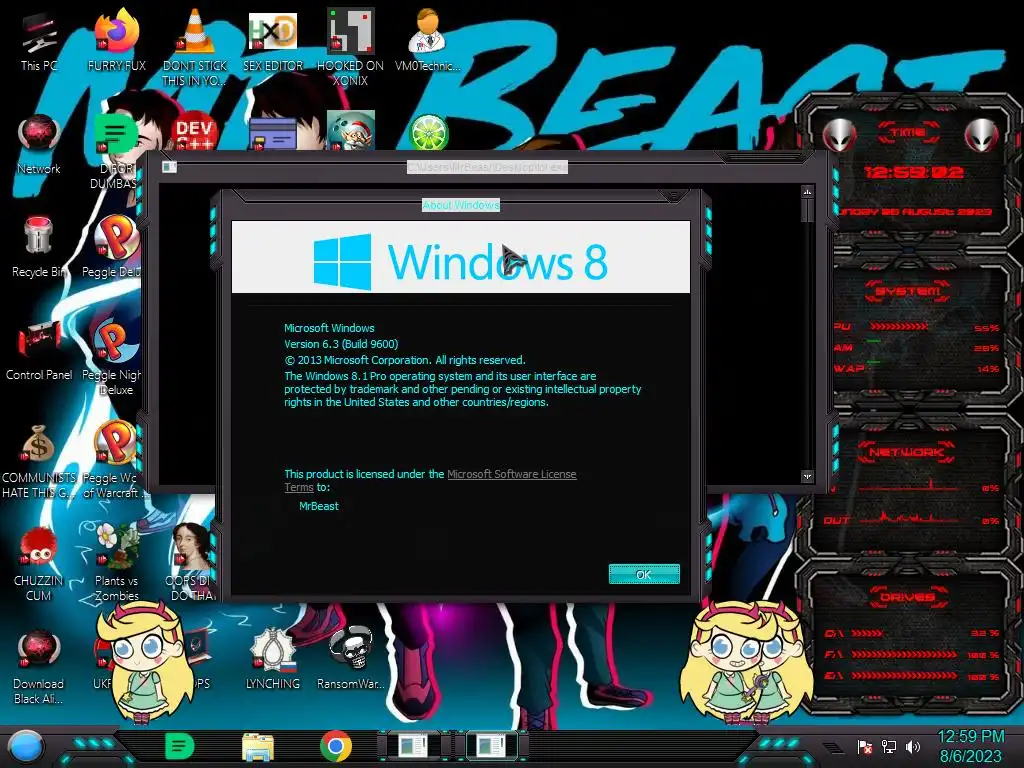Open the green app pinned on taskbar
1024x768 pixels.
[180, 746]
